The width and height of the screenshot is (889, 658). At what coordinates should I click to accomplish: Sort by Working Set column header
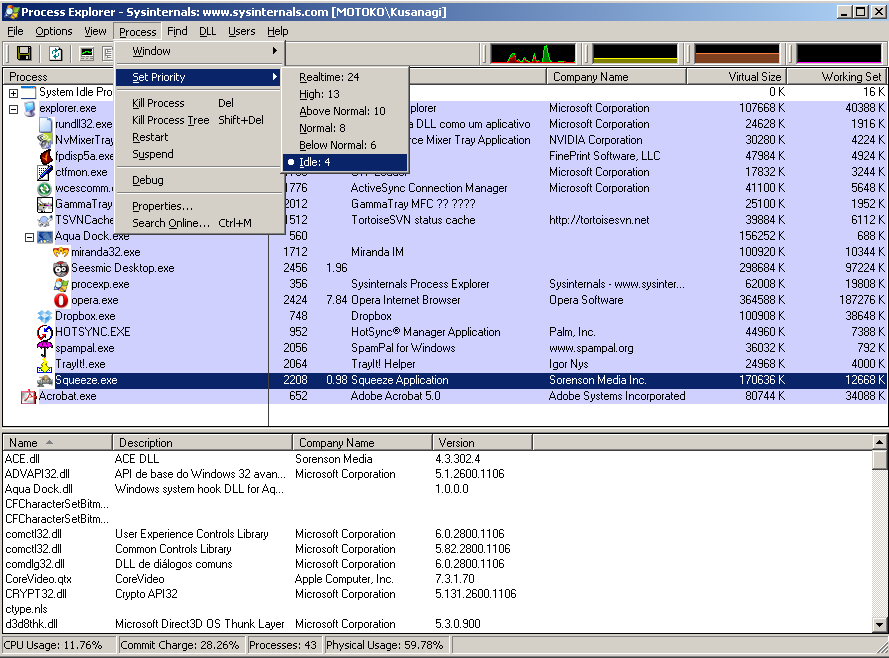[837, 77]
